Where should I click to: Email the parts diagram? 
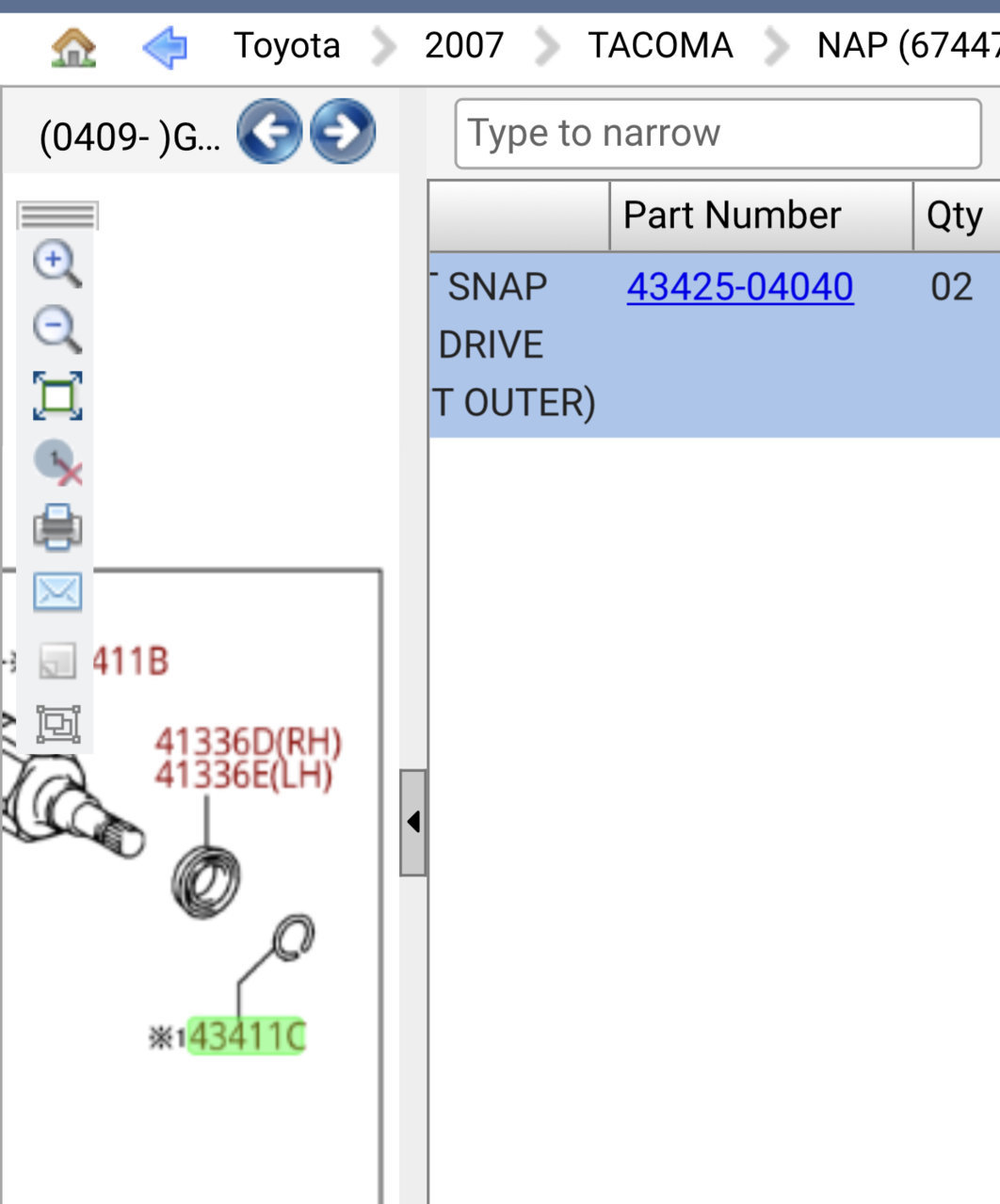[x=57, y=592]
